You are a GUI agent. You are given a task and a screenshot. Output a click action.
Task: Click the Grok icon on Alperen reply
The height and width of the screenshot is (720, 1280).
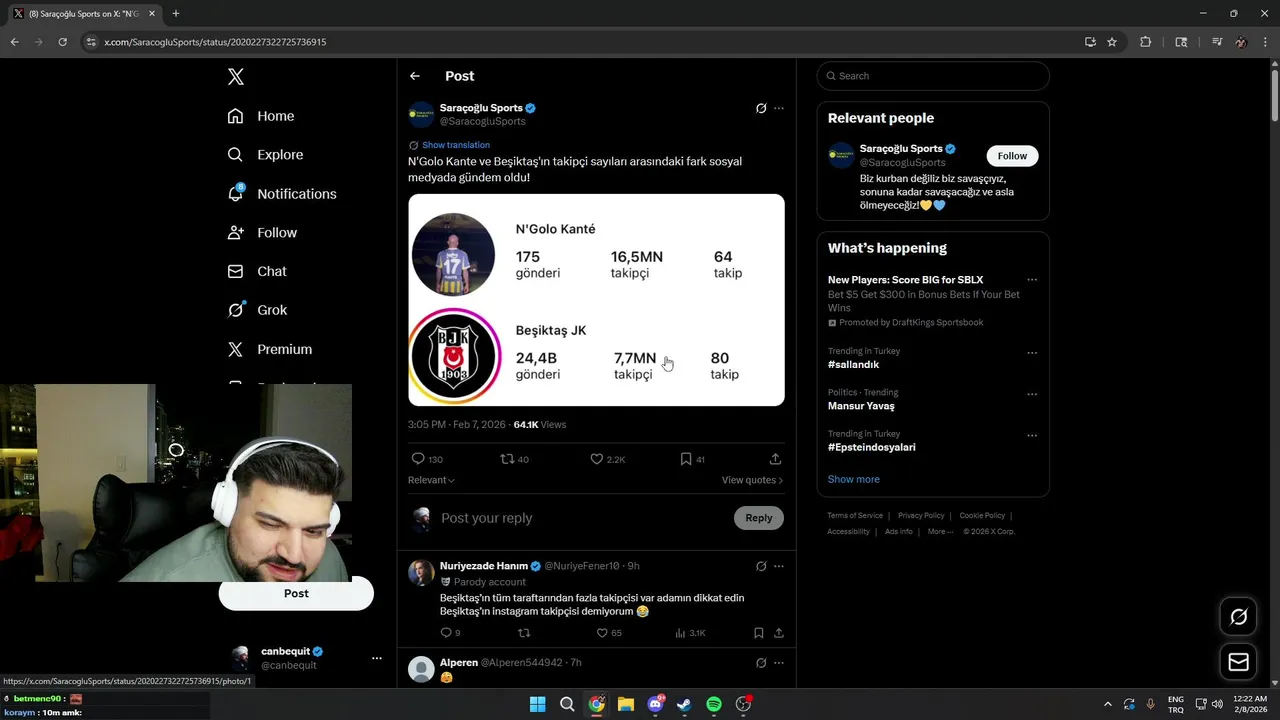pos(761,663)
